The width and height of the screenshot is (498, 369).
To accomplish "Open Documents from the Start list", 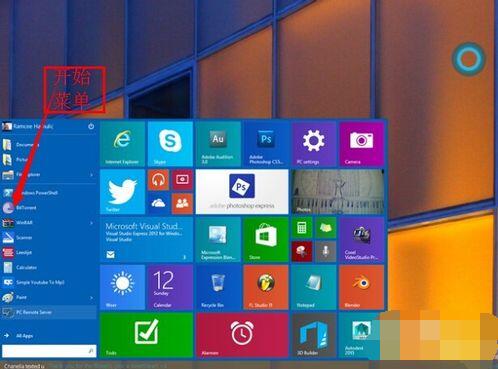I will [x=49, y=145].
